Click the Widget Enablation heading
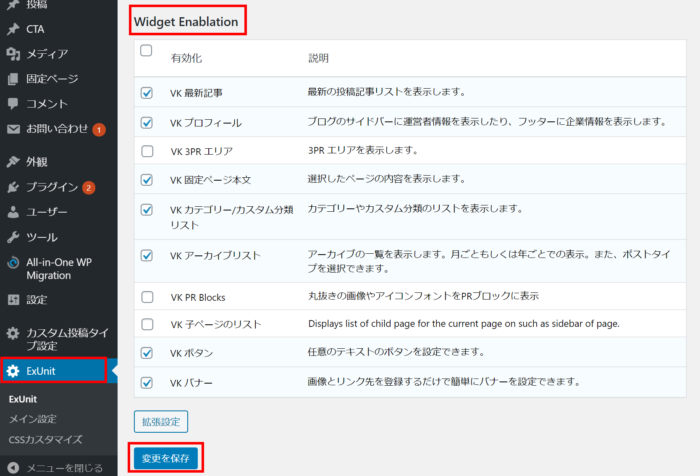Viewport: 700px width, 476px height. click(186, 21)
